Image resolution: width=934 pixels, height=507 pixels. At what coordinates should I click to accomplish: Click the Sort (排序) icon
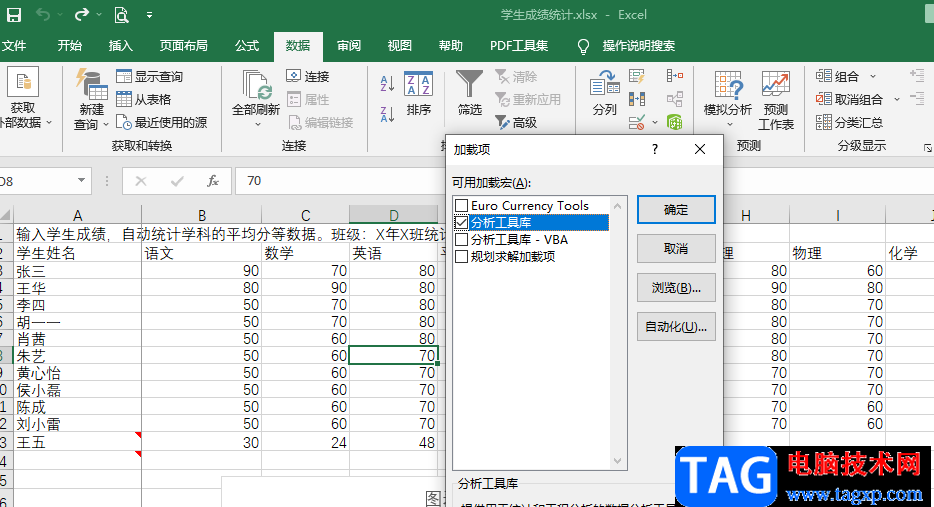tap(419, 87)
